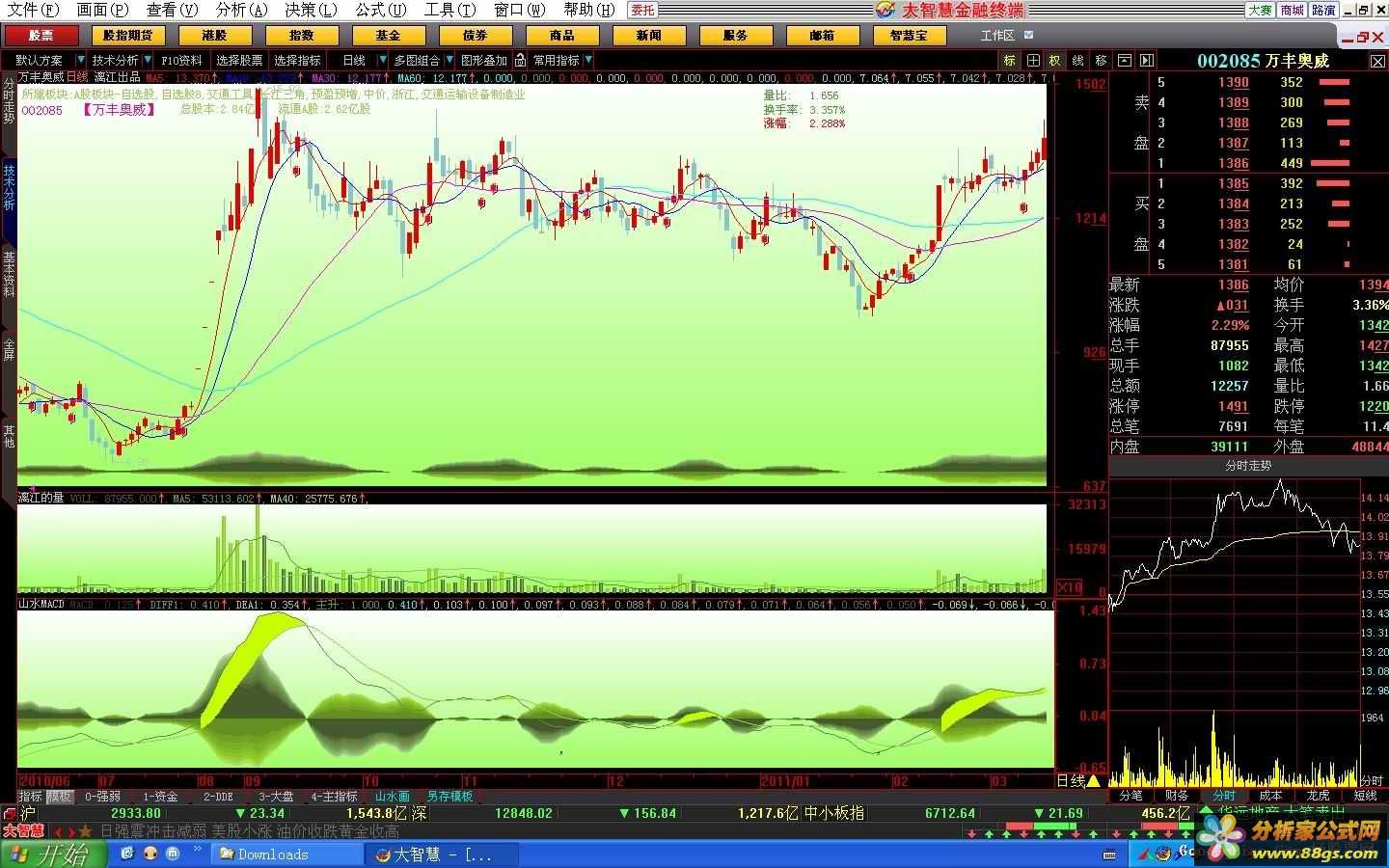Click 选择指标 in the toolbar
The width and height of the screenshot is (1389, 868).
tap(297, 60)
